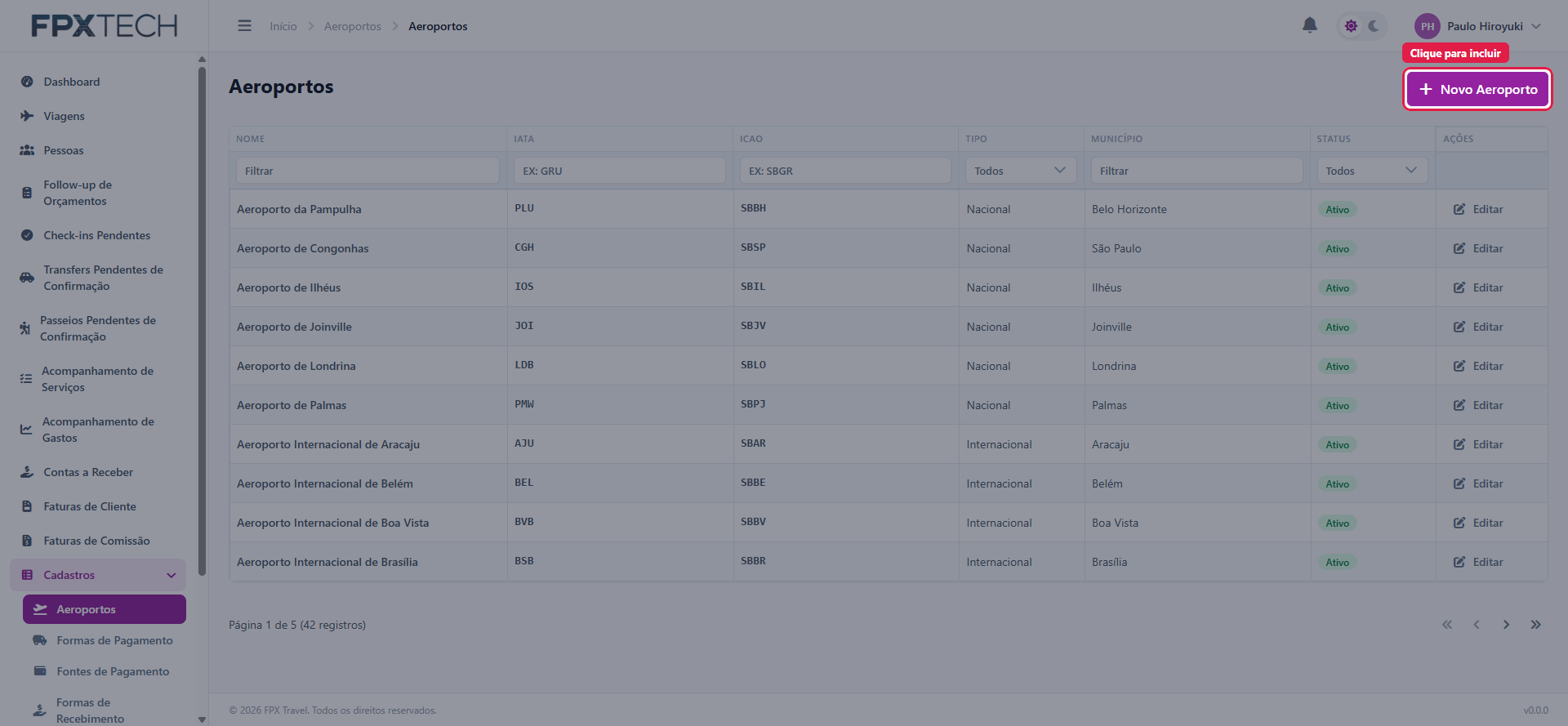Go to the next page arrow icon
Viewport: 1568px width, 726px height.
pos(1506,625)
